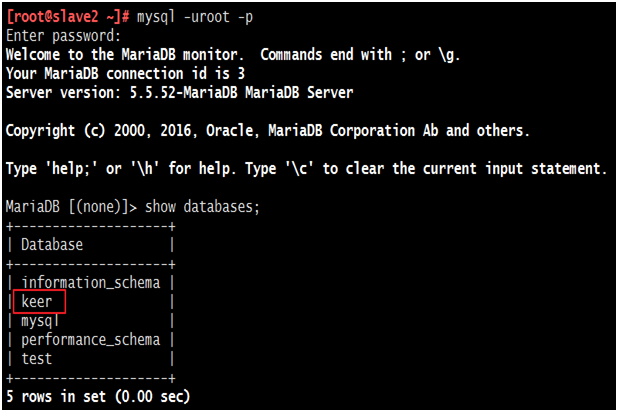The height and width of the screenshot is (412, 618).
Task: Select the information_schema database row
Action: click(90, 282)
